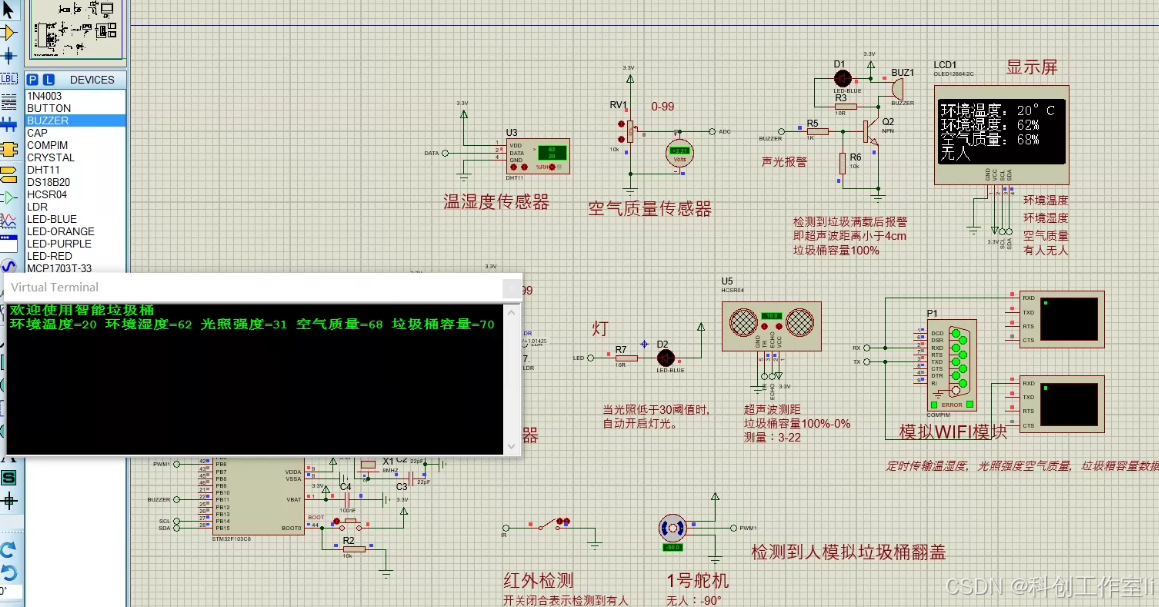
Task: Switch to Component mode tool
Action: pos(8,33)
